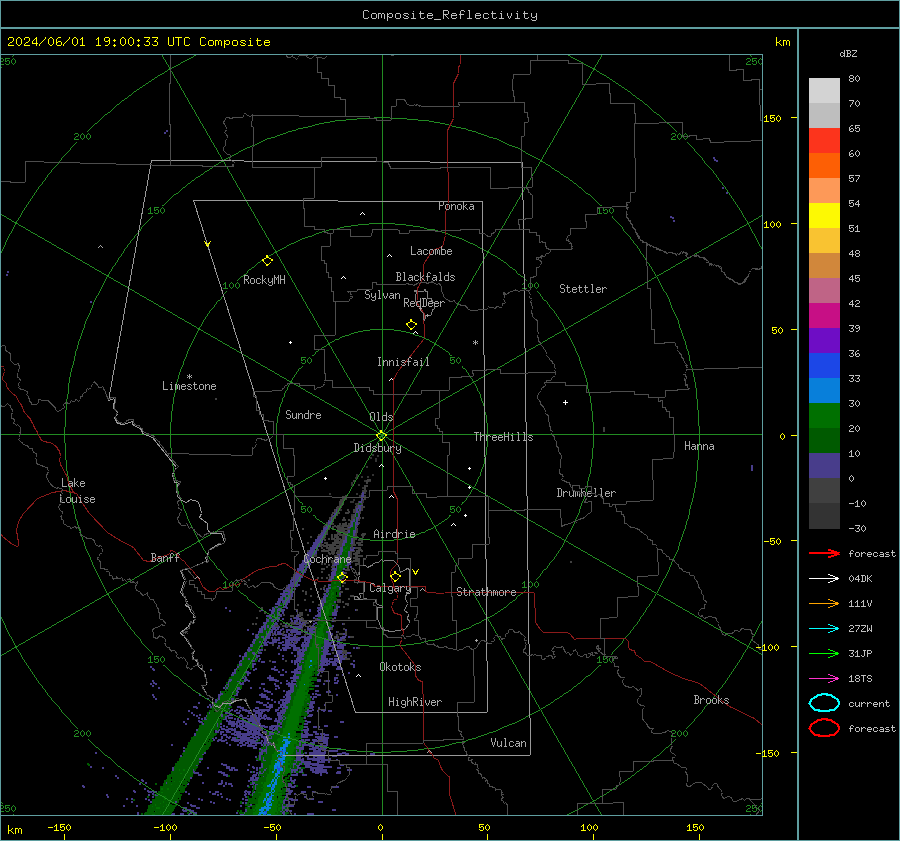Click the Brooks map label
Screen dimensions: 900x841
tap(711, 700)
